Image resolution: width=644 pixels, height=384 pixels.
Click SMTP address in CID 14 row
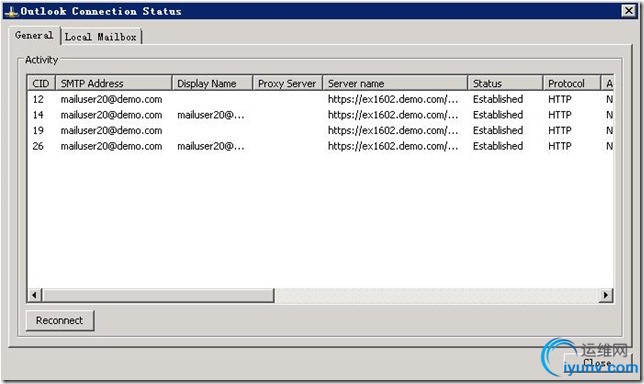pos(111,115)
